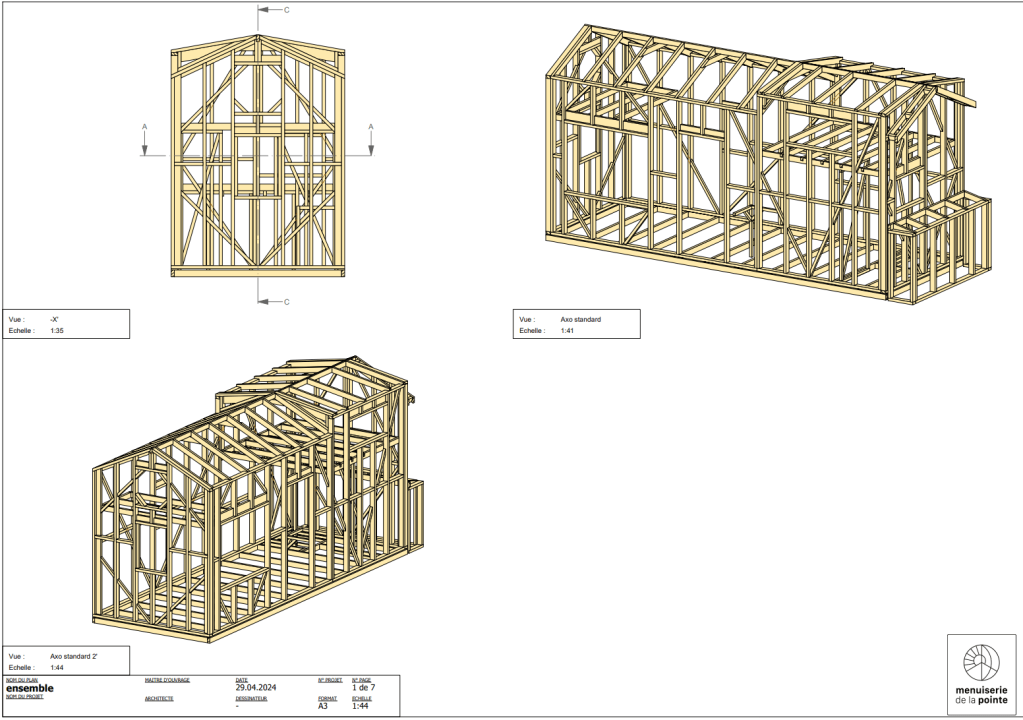The width and height of the screenshot is (1023, 720).
Task: Click the date 29.04.2024 field
Action: 256,688
